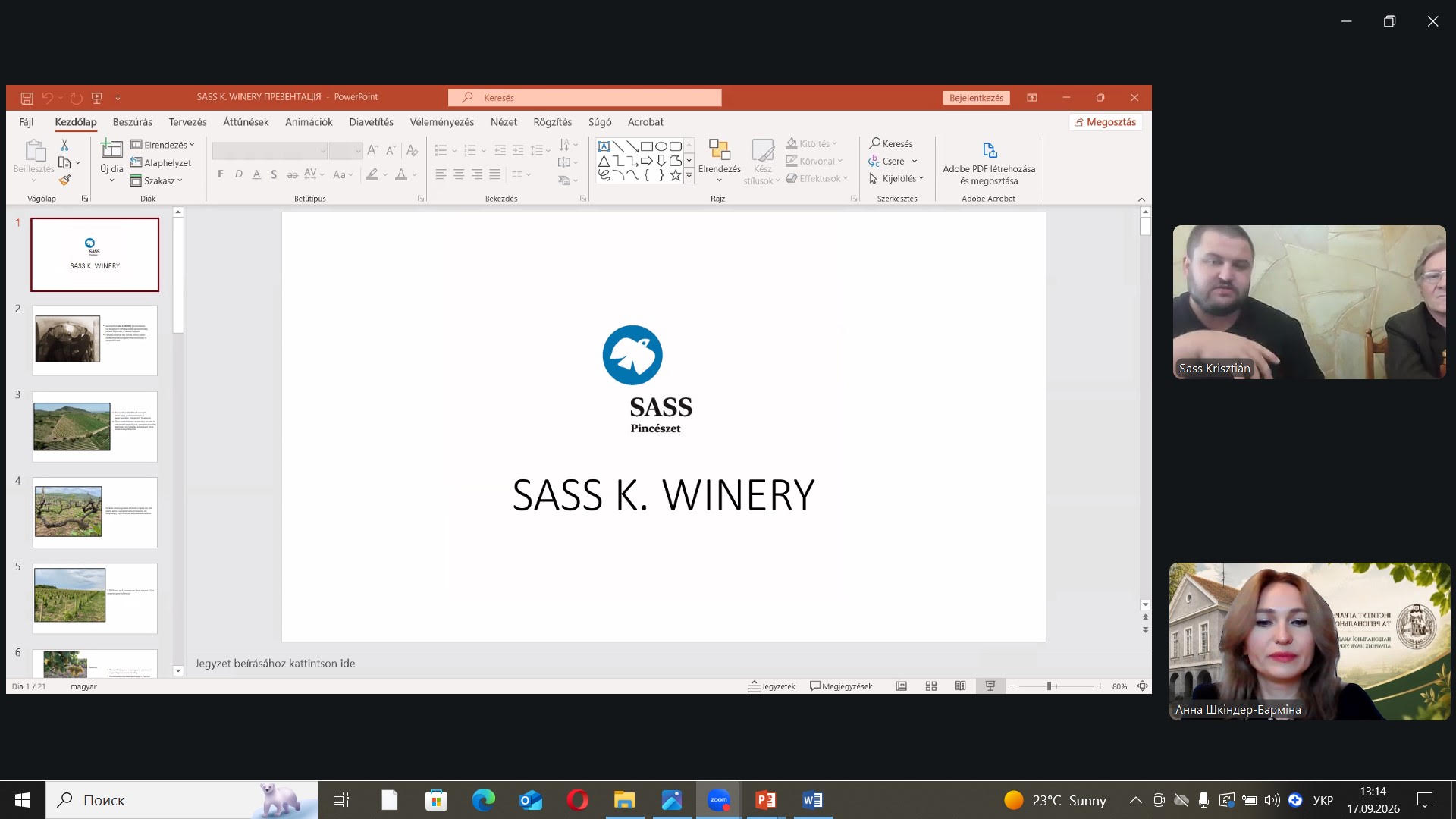Open the Animációk ribbon tab
The image size is (1456, 819).
tap(309, 122)
